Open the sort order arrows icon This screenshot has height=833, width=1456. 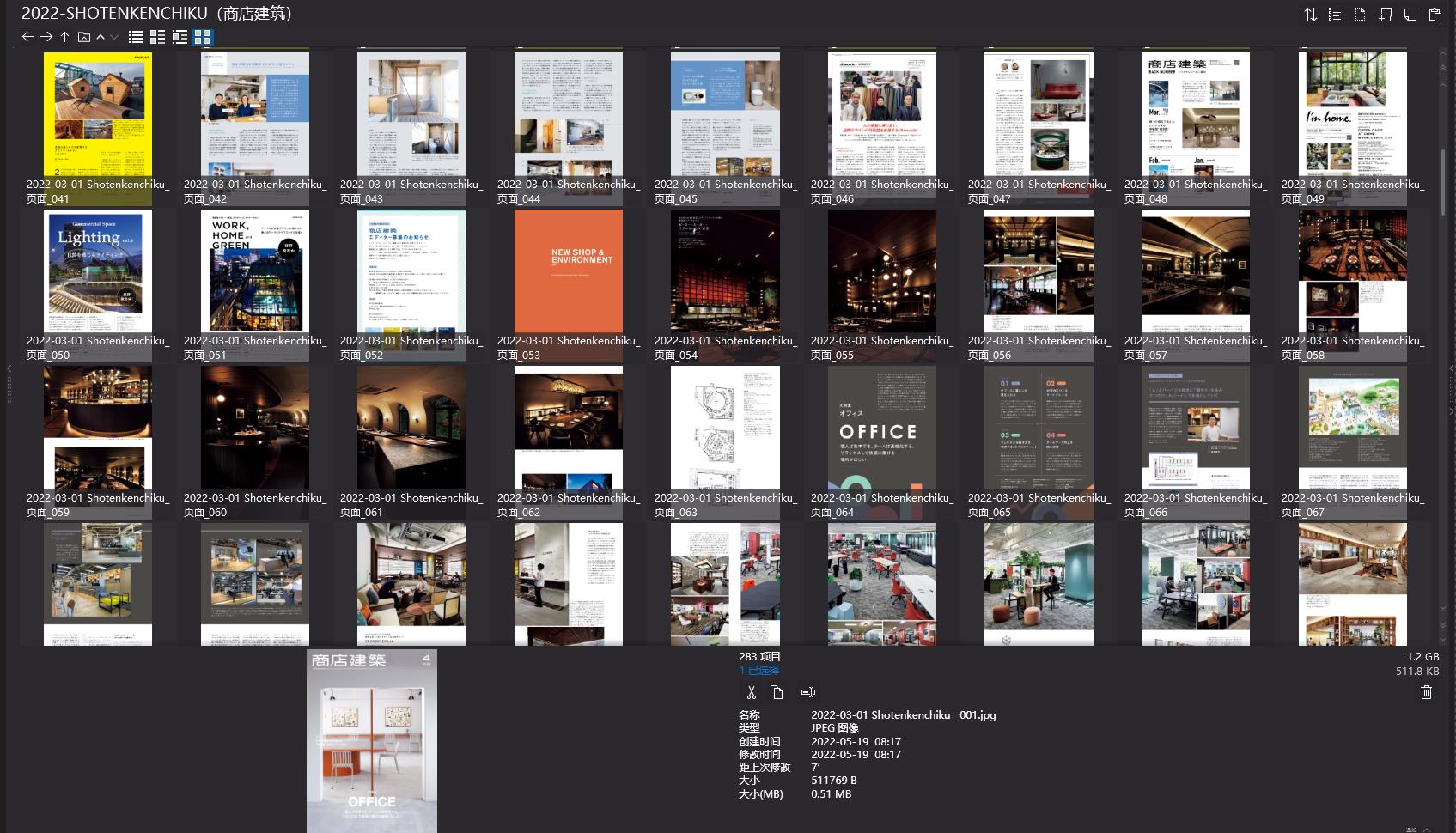1310,15
